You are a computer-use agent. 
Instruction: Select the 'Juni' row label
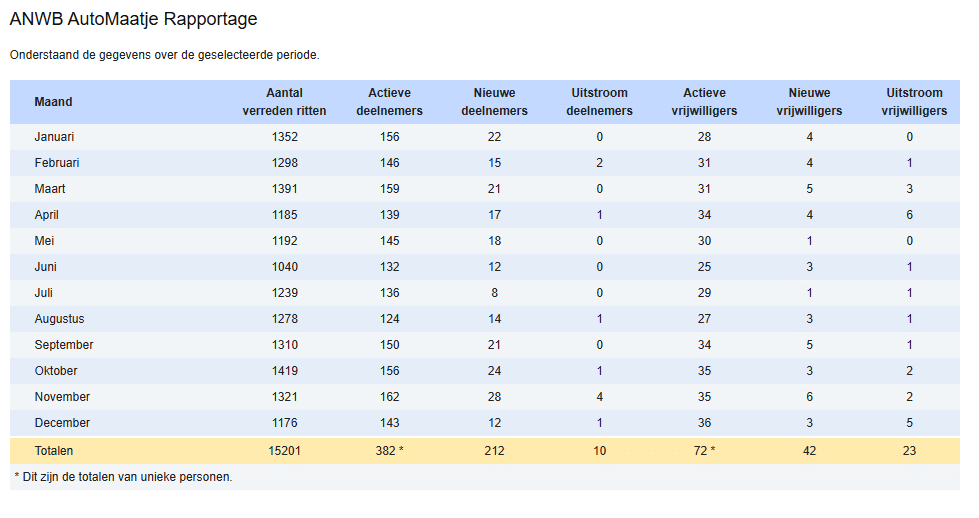click(46, 266)
